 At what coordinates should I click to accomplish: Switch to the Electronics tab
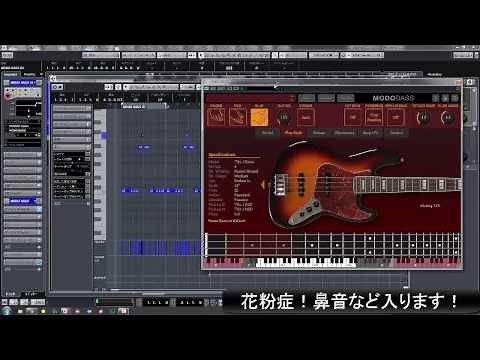344,133
